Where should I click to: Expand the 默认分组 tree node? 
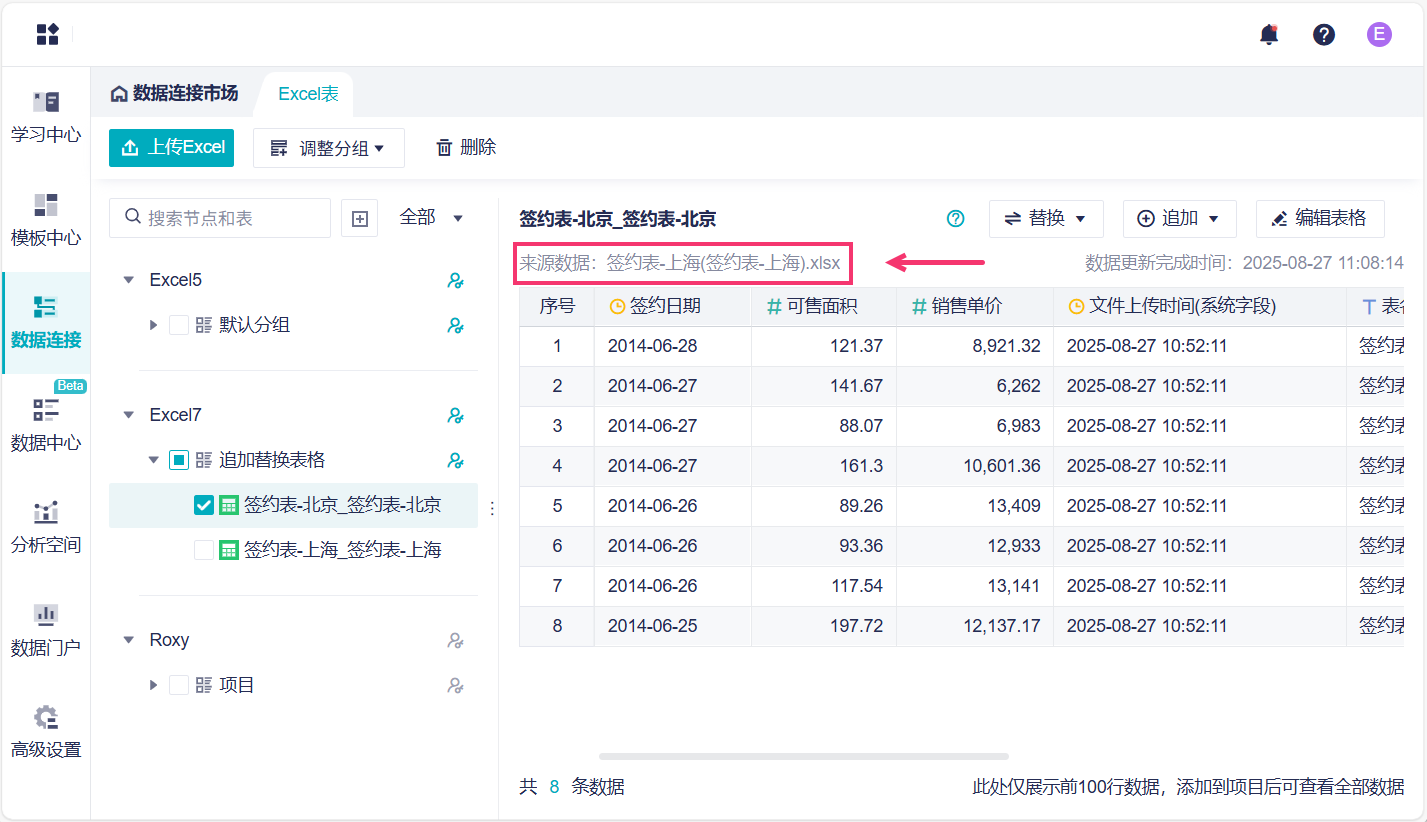153,325
